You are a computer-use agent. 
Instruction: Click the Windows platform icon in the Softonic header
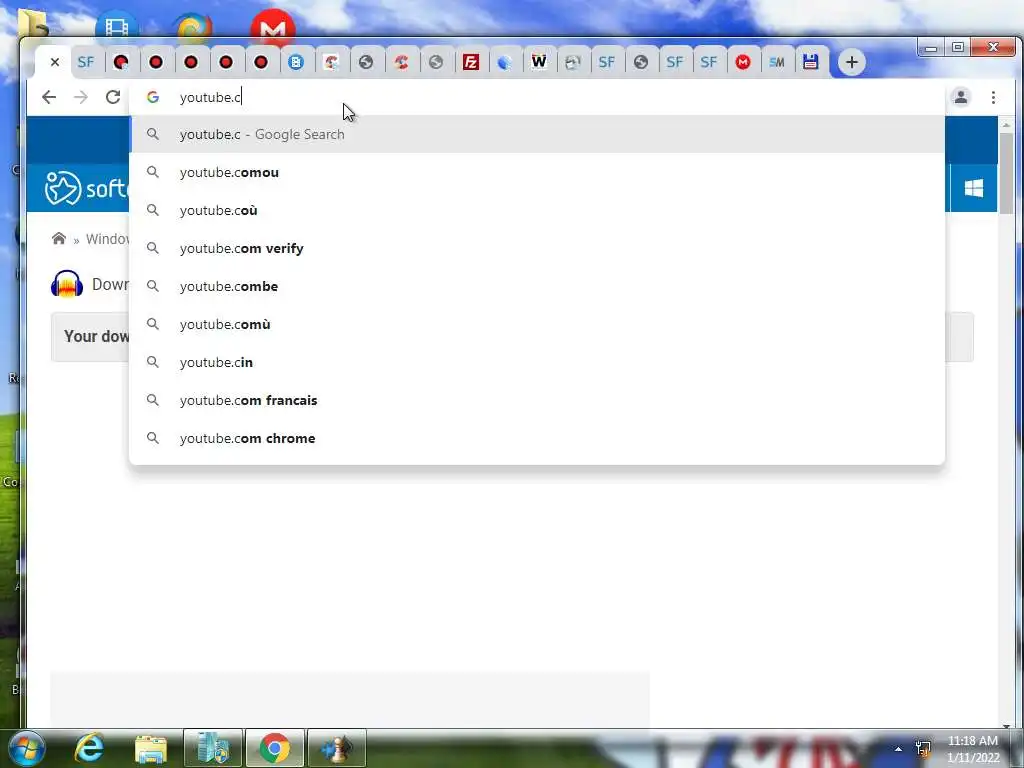pyautogui.click(x=974, y=188)
